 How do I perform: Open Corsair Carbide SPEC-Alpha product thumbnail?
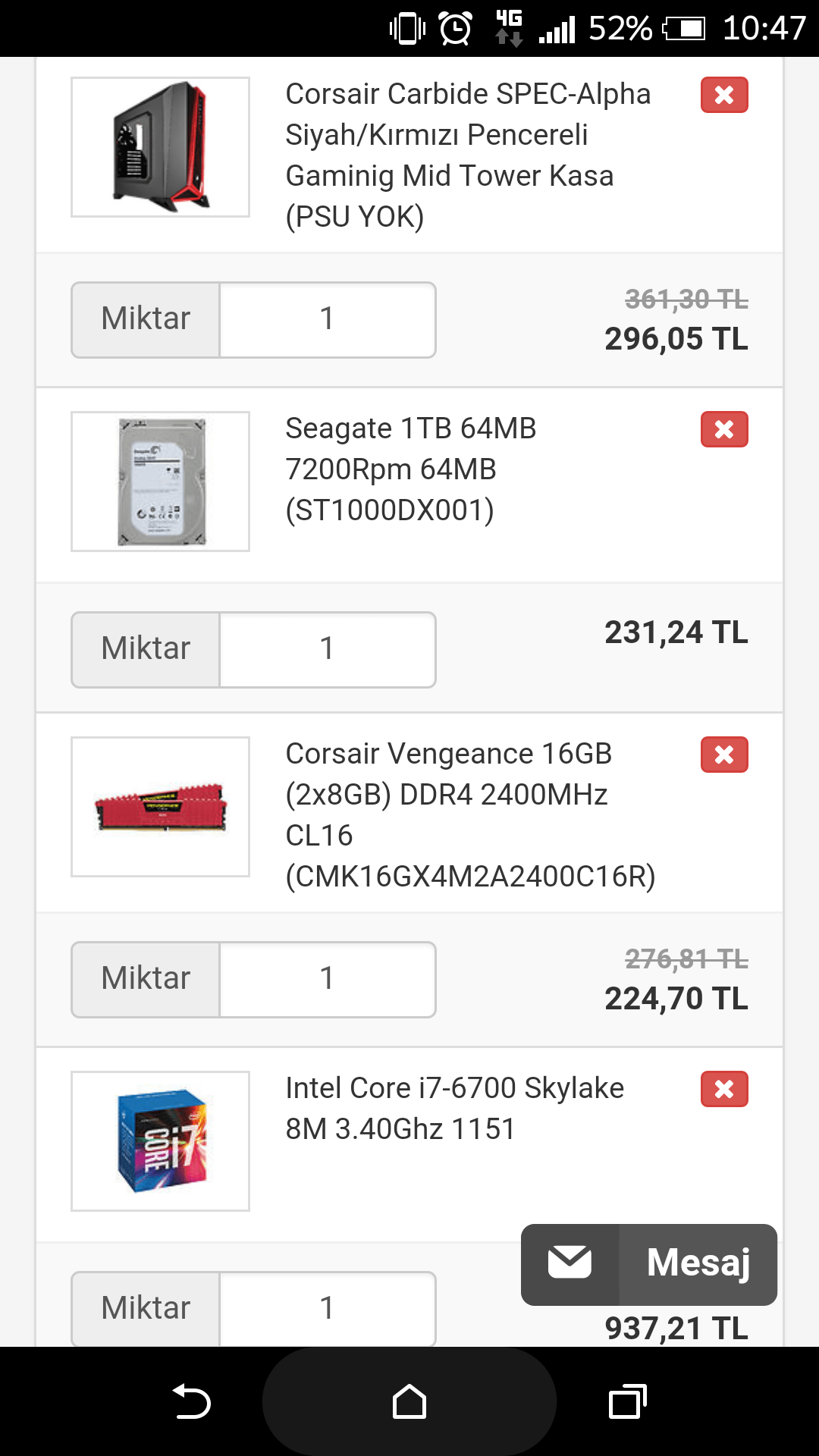pyautogui.click(x=160, y=147)
